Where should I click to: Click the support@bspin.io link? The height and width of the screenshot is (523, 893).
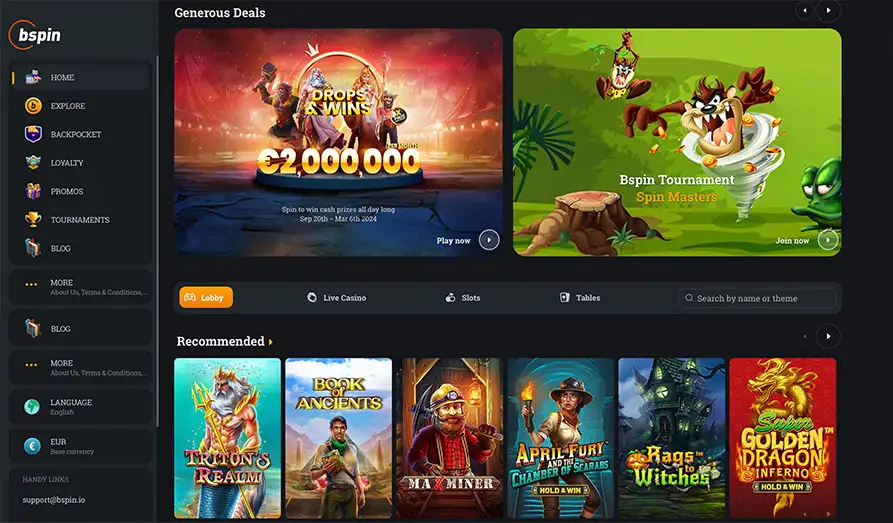coord(54,500)
